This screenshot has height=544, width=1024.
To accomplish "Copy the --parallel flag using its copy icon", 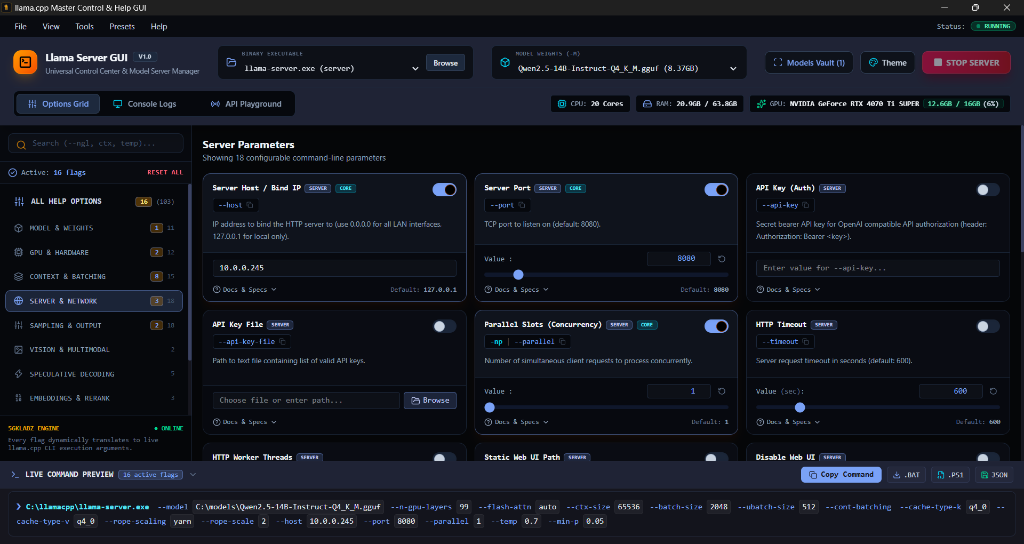I will pyautogui.click(x=562, y=342).
